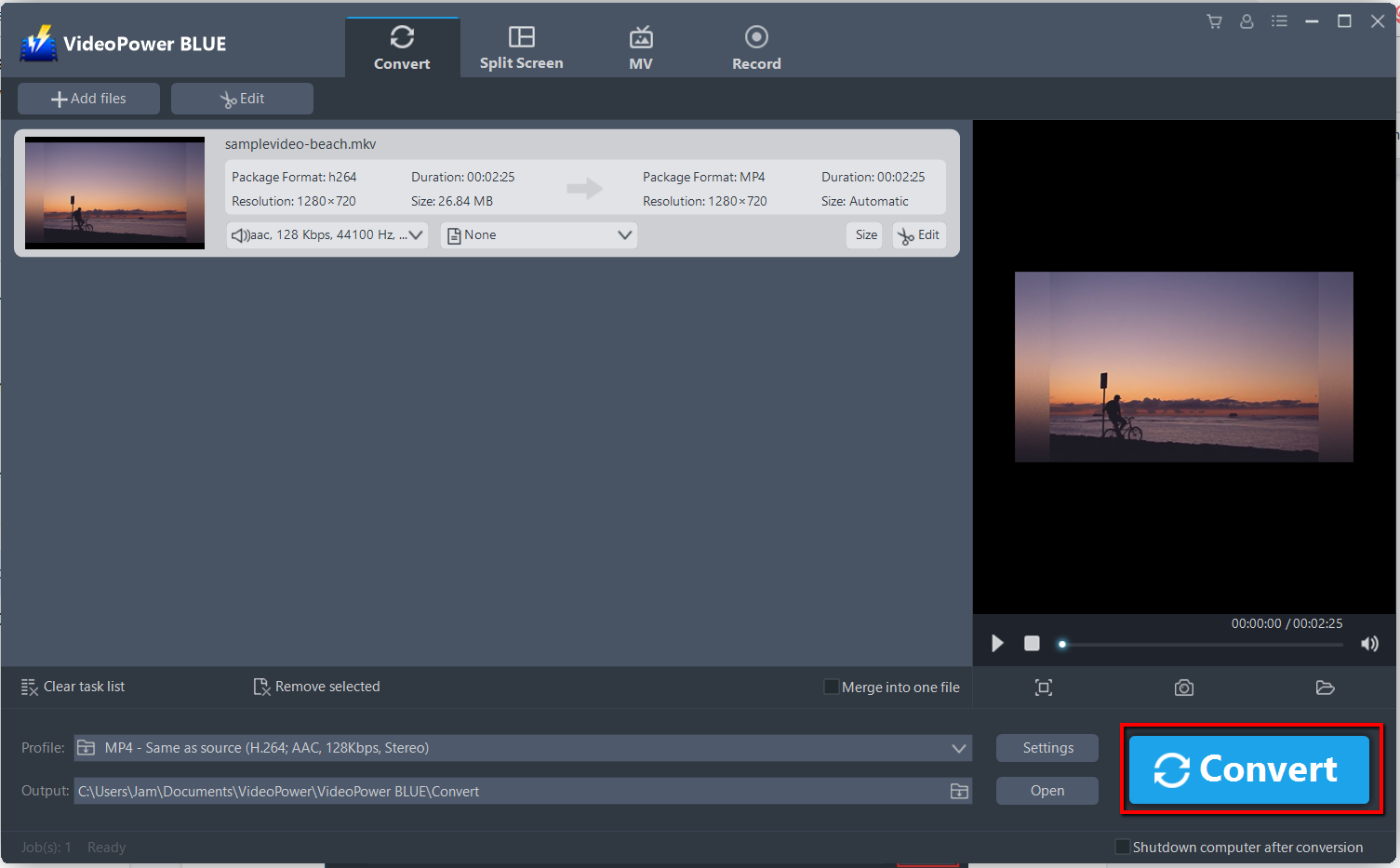Open the snapshot output folder
This screenshot has width=1400, height=868.
pyautogui.click(x=1325, y=687)
